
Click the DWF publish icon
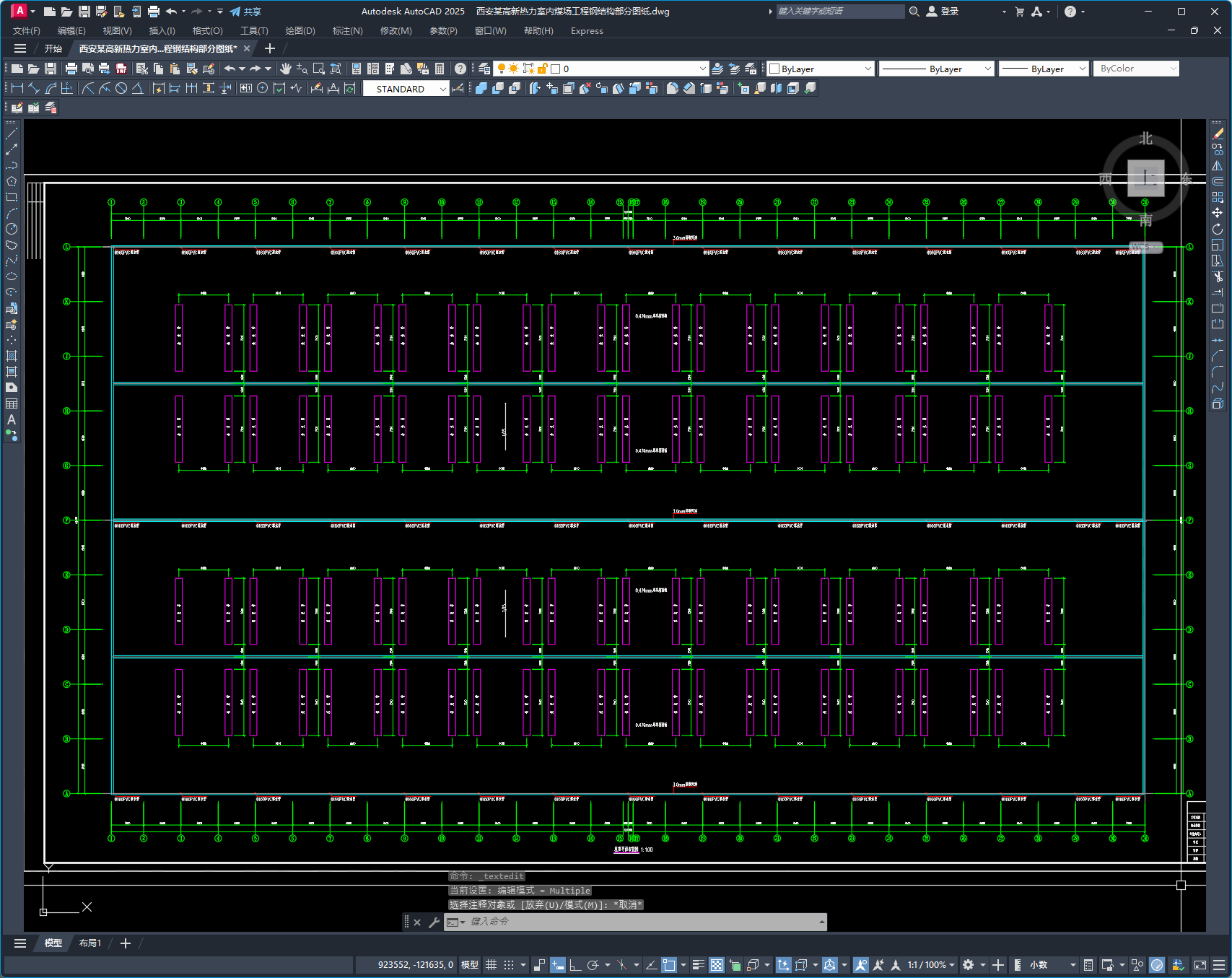[121, 69]
